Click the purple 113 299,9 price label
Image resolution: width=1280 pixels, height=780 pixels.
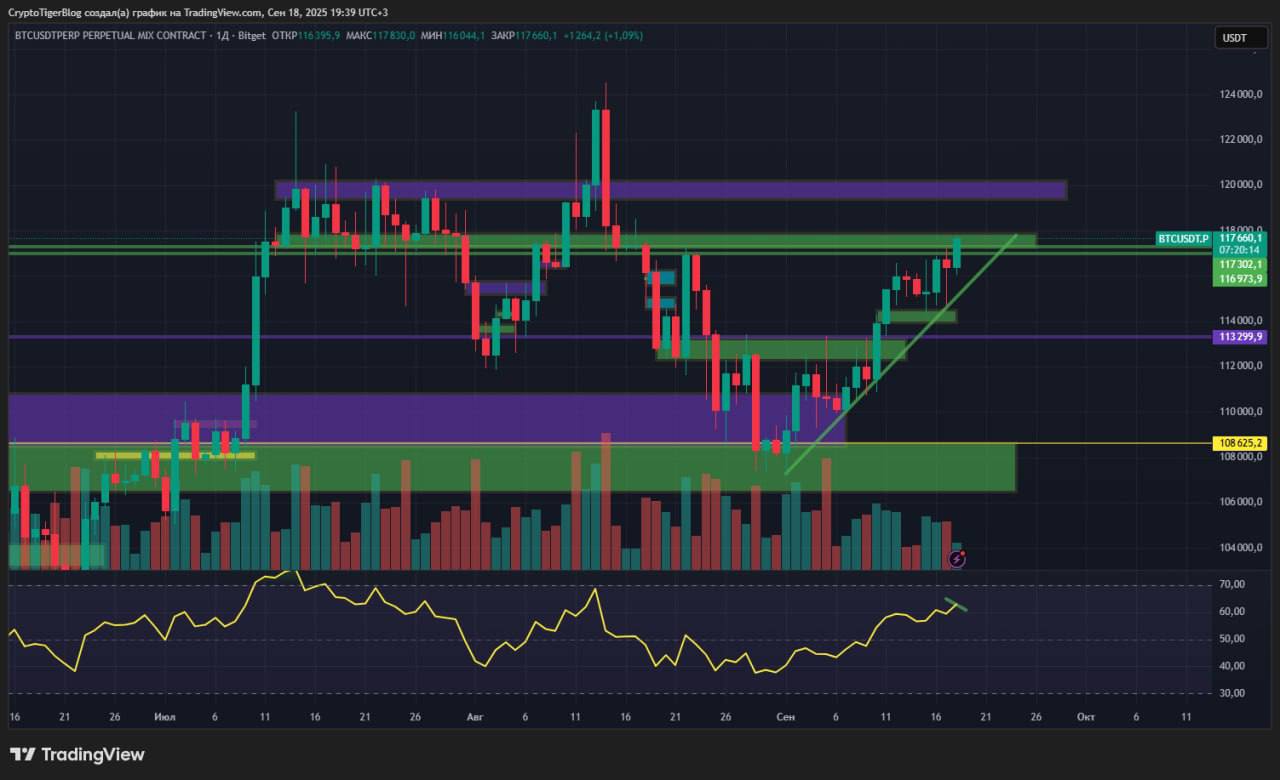coord(1241,337)
